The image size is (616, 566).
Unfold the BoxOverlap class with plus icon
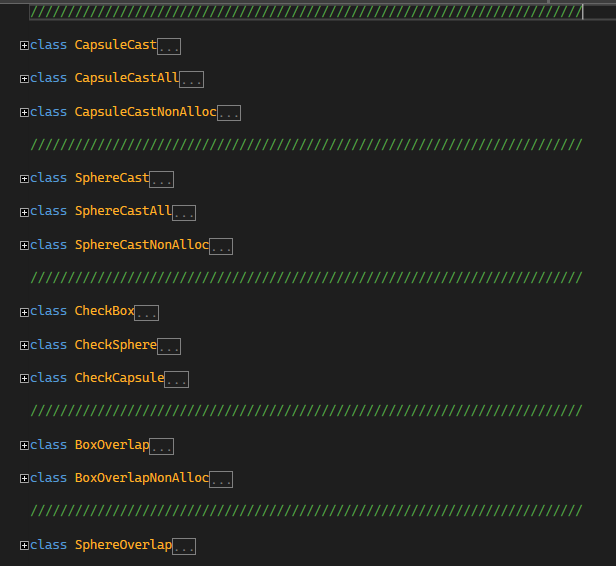click(24, 445)
